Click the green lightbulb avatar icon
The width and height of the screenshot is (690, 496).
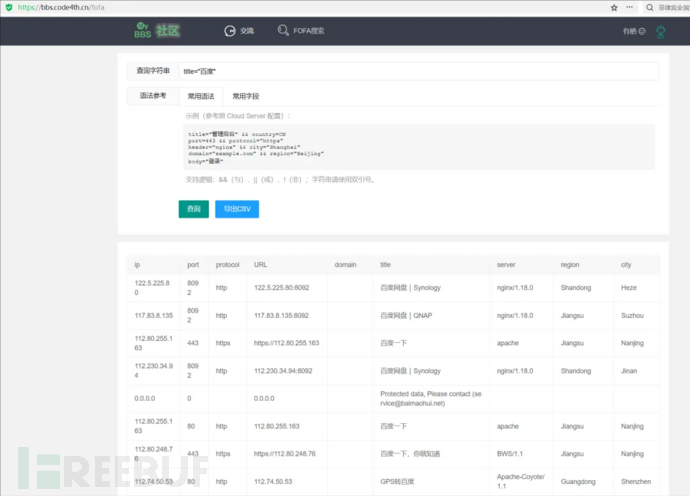(660, 31)
